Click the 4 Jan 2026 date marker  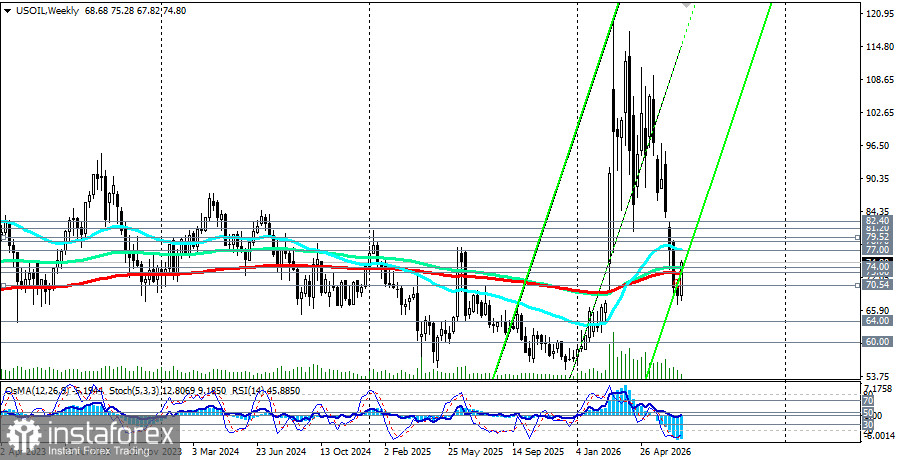pos(600,451)
